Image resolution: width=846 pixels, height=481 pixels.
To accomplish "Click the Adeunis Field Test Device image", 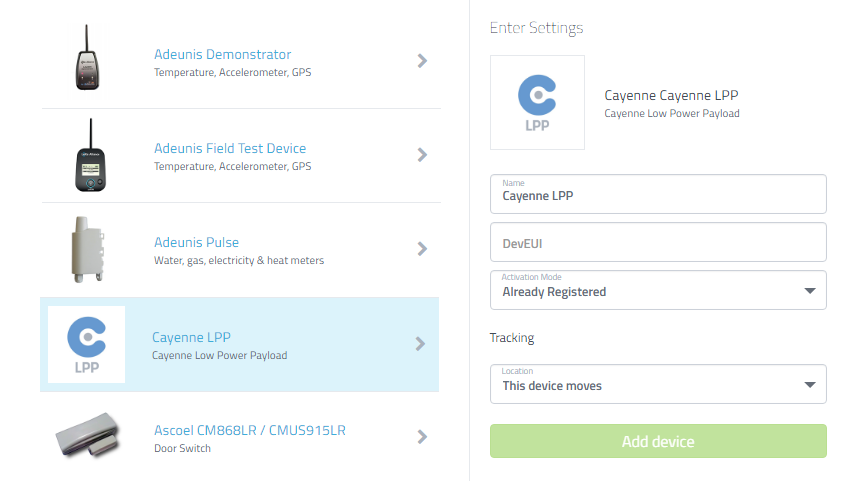I will pos(90,155).
